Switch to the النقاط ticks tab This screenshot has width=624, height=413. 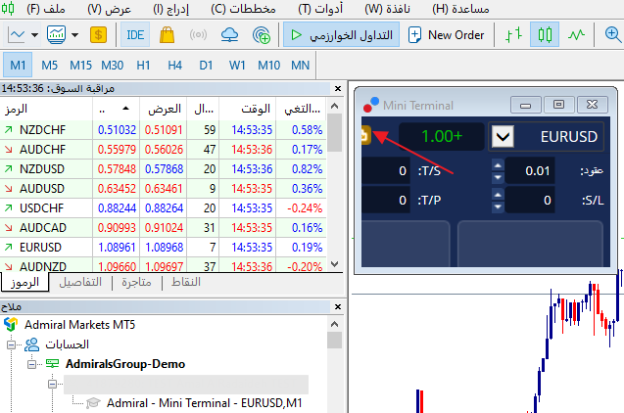pos(186,282)
